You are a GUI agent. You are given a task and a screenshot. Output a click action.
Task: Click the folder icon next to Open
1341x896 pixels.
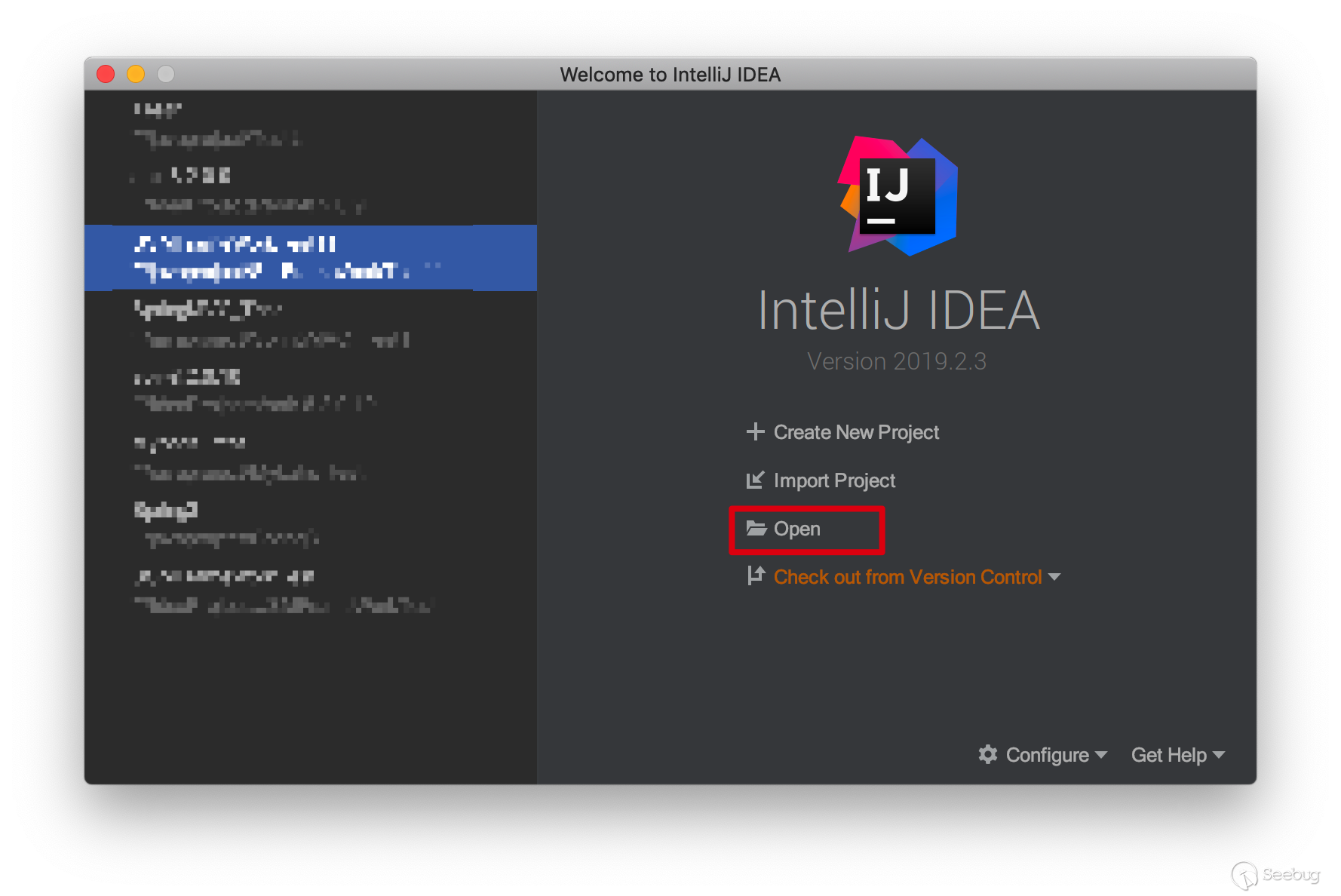(756, 529)
